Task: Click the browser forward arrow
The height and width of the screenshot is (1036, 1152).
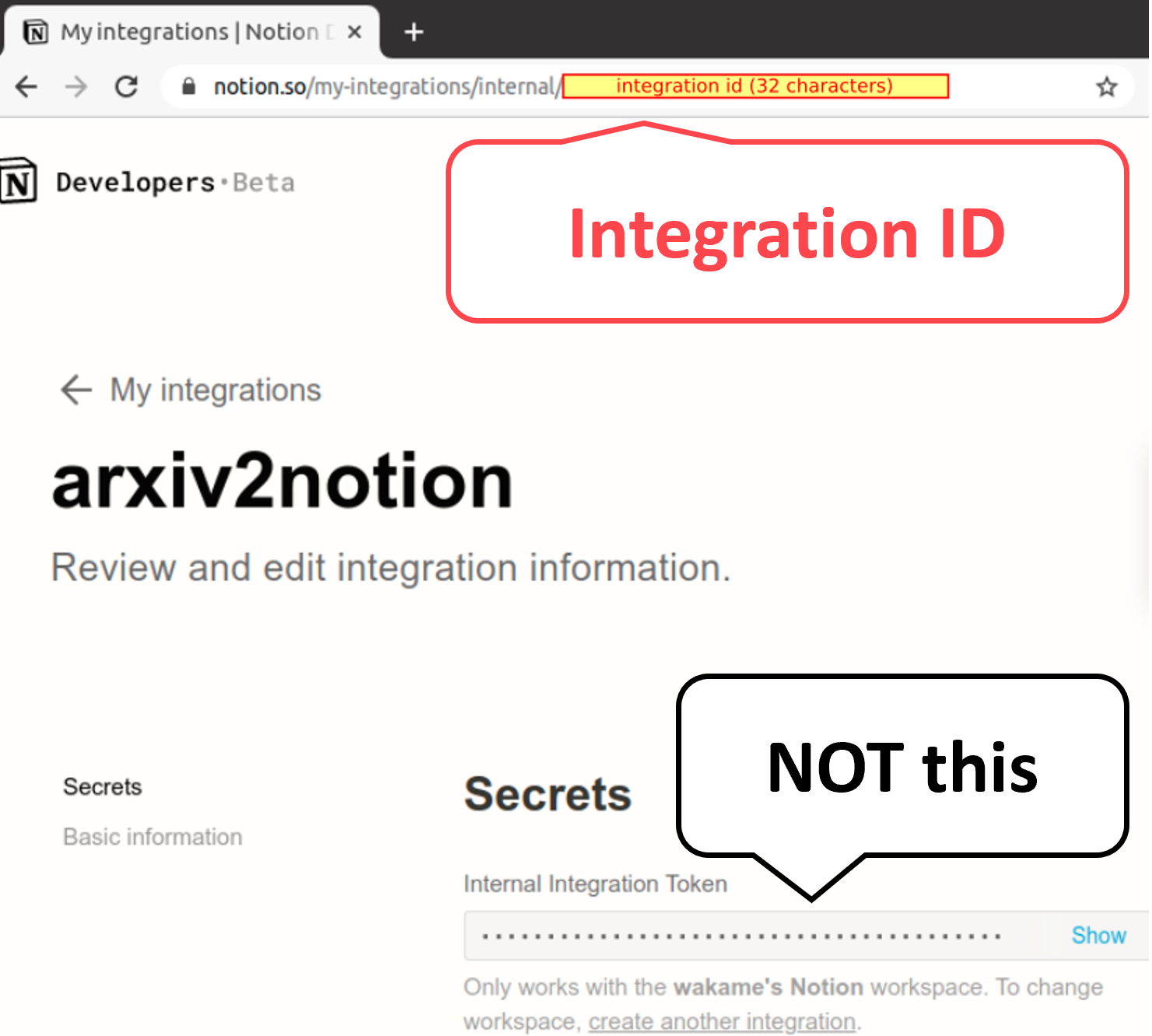Action: pyautogui.click(x=76, y=86)
